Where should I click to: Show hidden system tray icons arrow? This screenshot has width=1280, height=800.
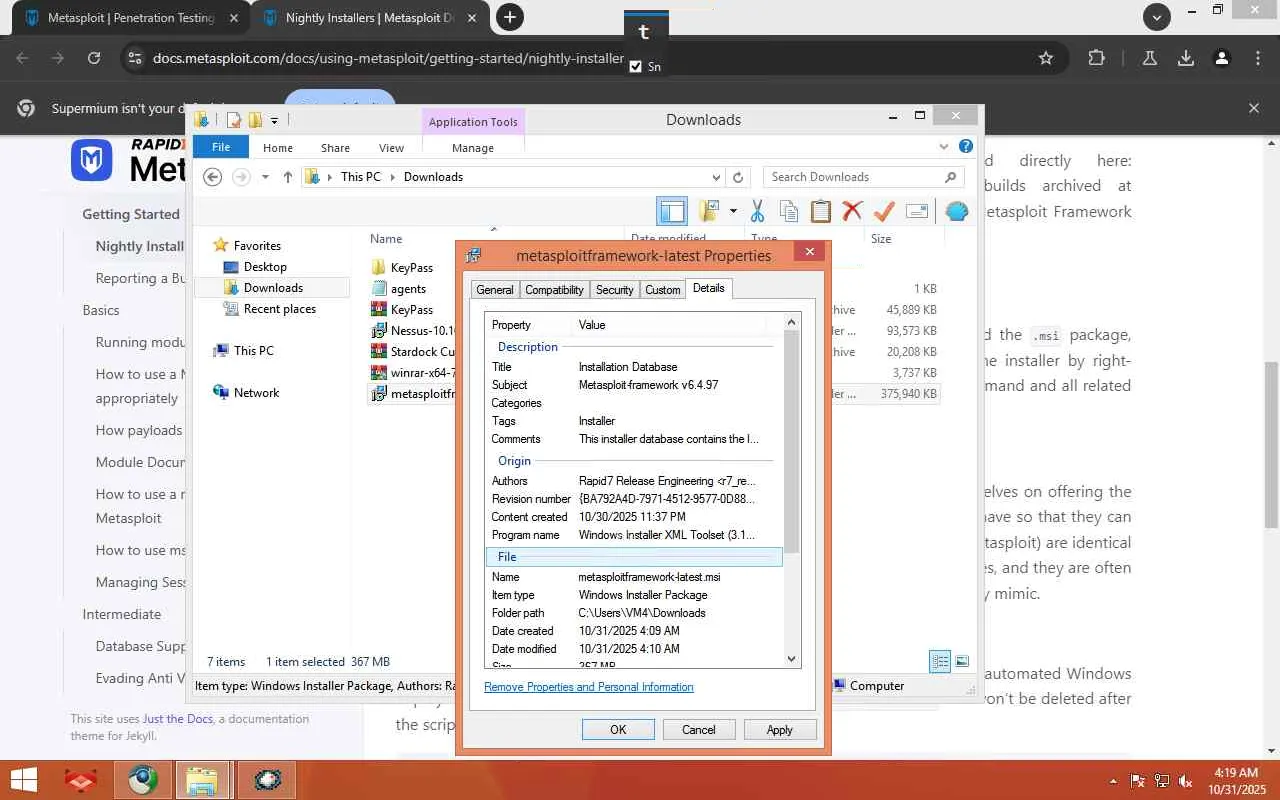click(x=1113, y=781)
